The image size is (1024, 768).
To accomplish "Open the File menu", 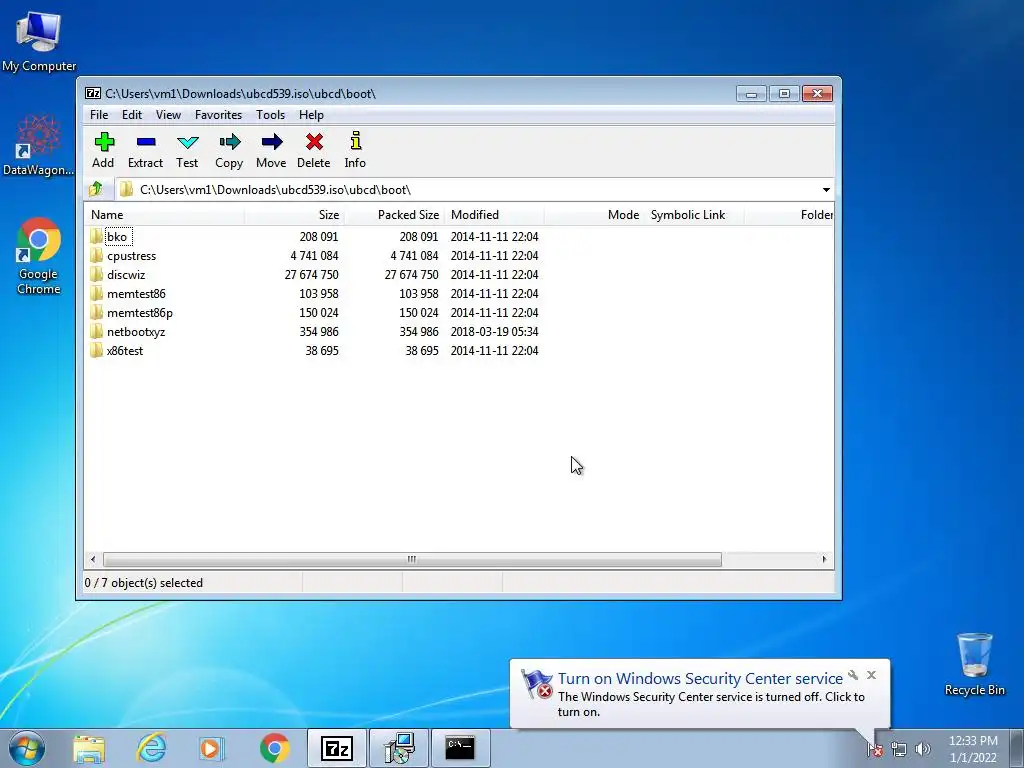I will click(x=99, y=115).
